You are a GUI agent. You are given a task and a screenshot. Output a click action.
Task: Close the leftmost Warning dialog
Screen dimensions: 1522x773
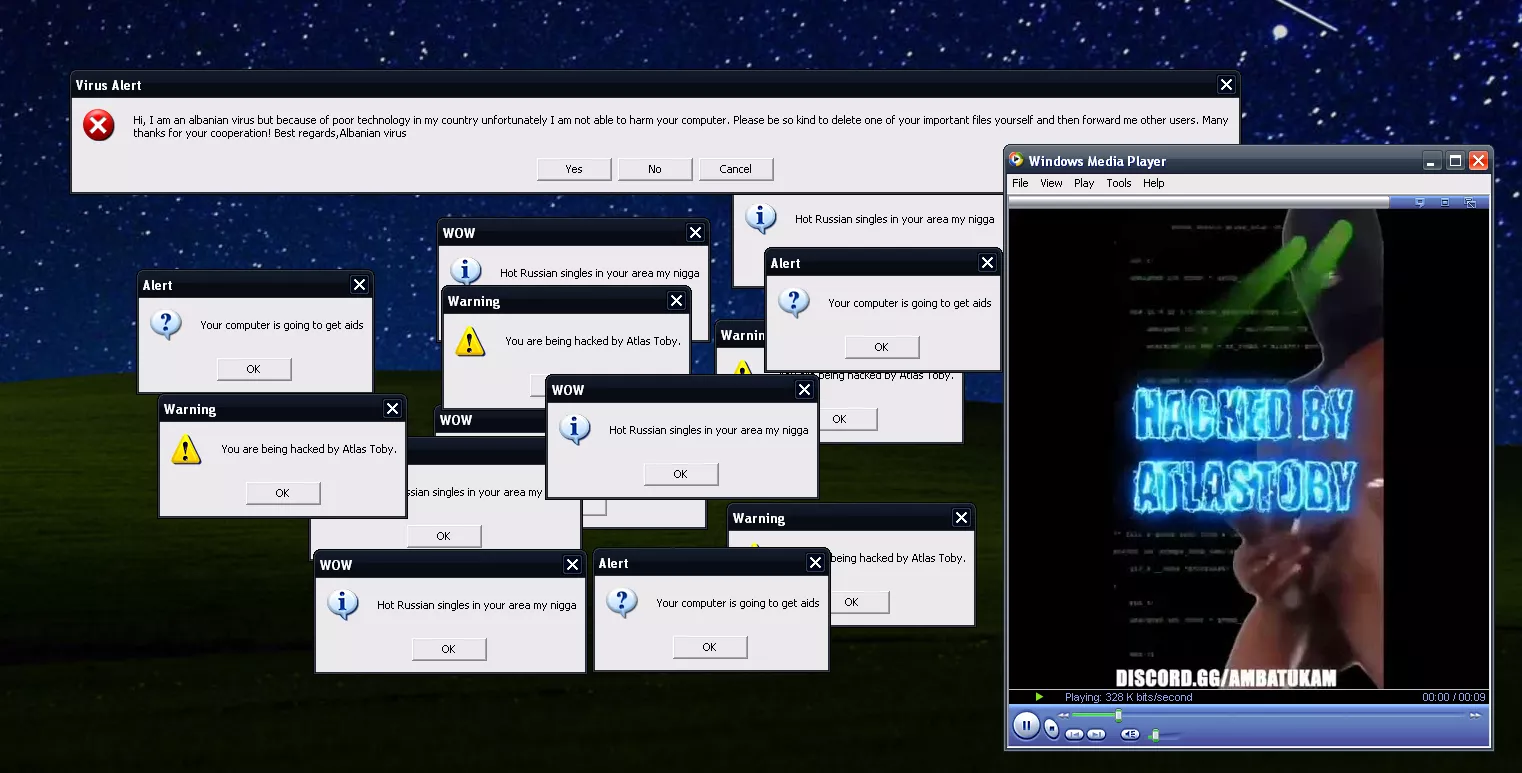click(x=392, y=409)
